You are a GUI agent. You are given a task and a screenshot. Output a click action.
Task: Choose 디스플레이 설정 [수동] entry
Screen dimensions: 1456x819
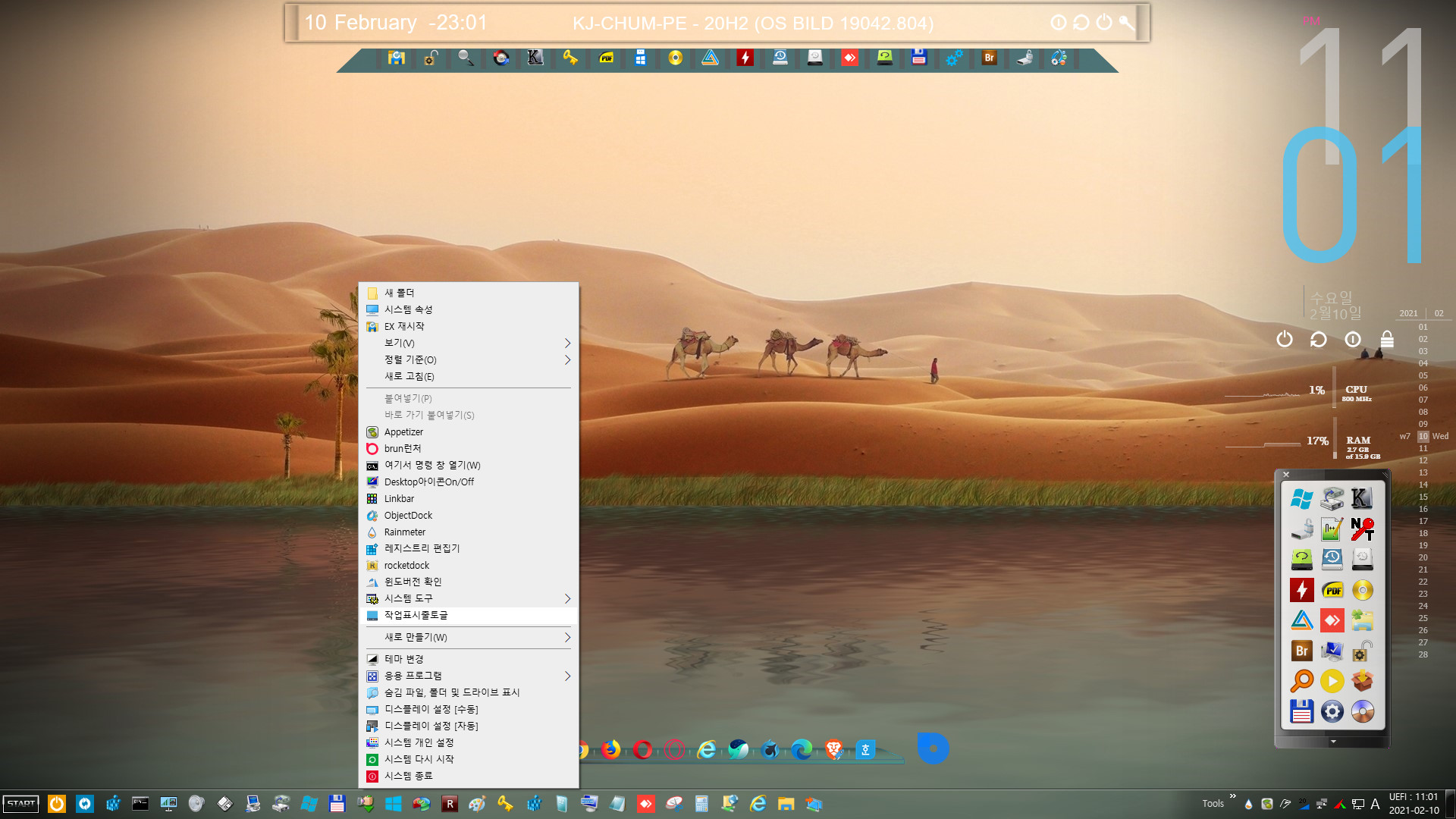pos(469,709)
